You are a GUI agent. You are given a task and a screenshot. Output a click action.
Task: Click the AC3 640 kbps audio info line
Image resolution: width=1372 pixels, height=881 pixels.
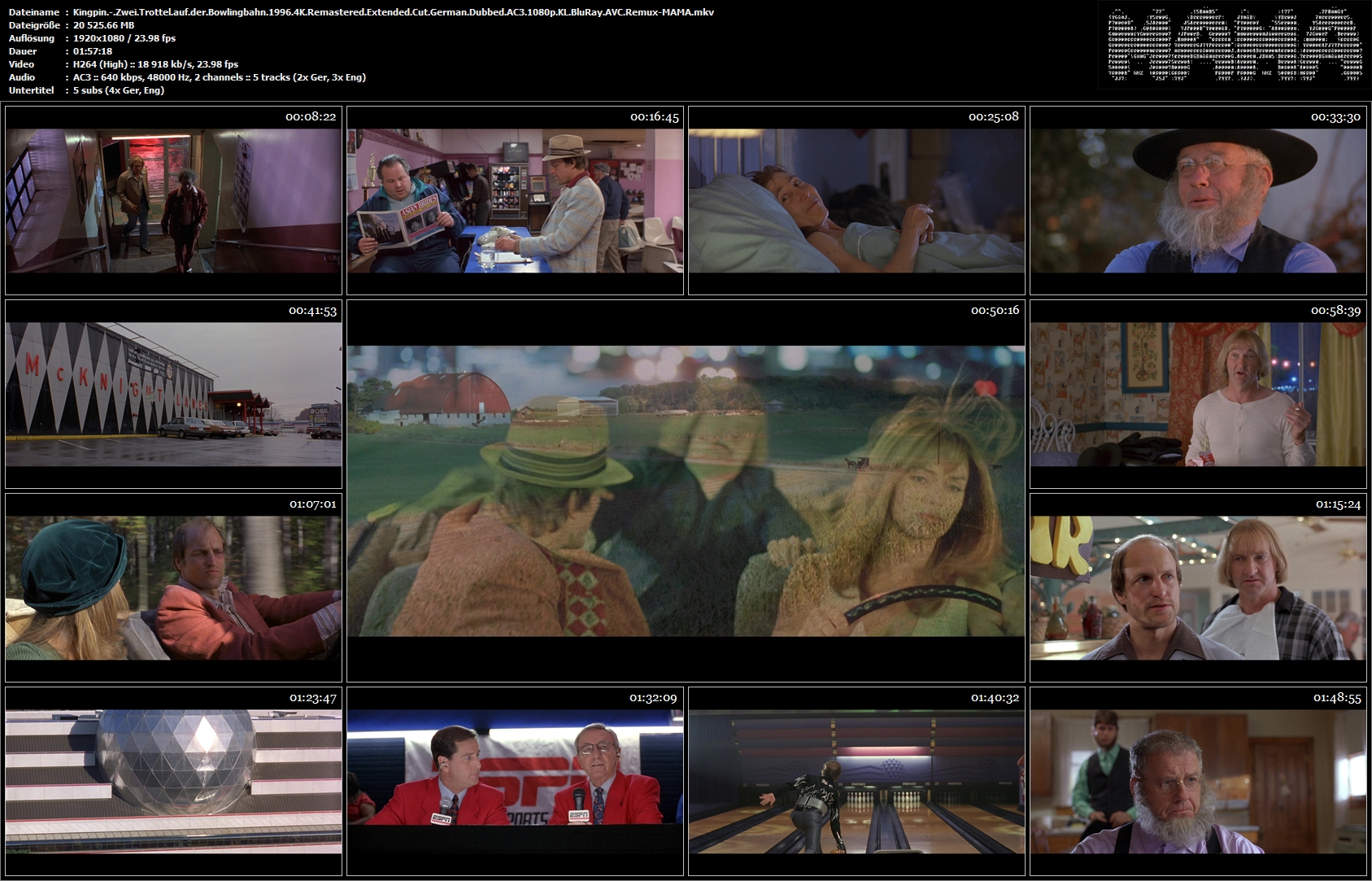click(x=220, y=77)
